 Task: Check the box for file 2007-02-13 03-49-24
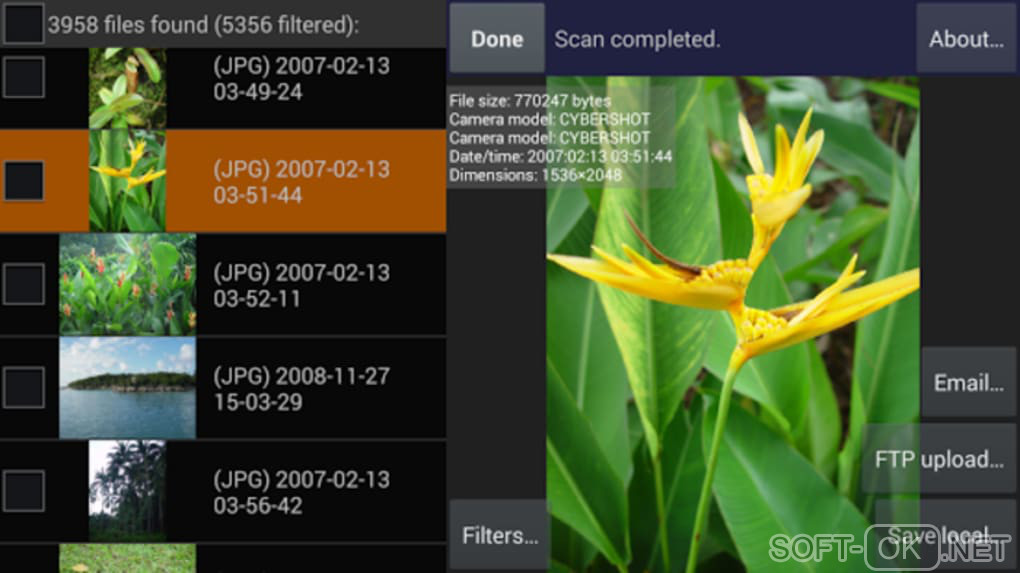[23, 77]
